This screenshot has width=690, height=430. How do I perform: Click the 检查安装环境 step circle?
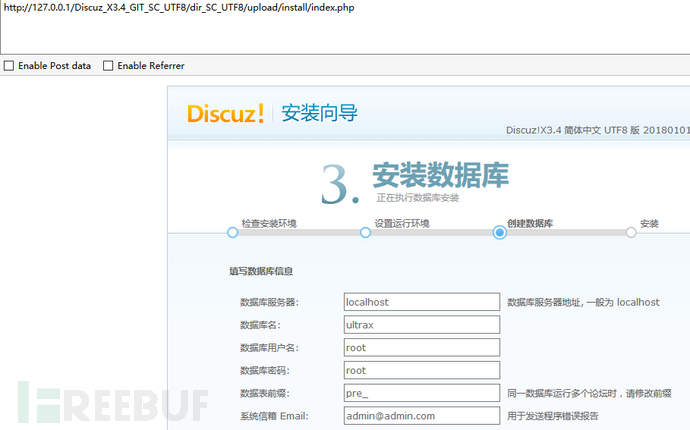[232, 232]
